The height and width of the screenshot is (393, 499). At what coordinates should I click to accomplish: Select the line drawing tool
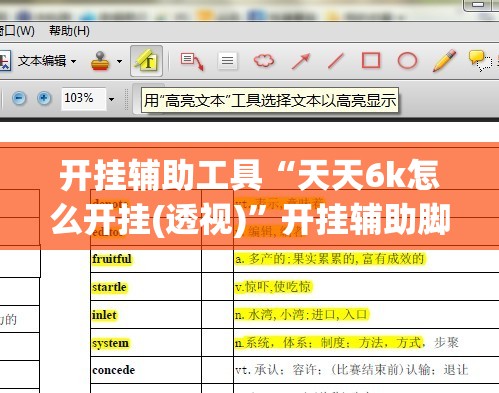click(336, 61)
